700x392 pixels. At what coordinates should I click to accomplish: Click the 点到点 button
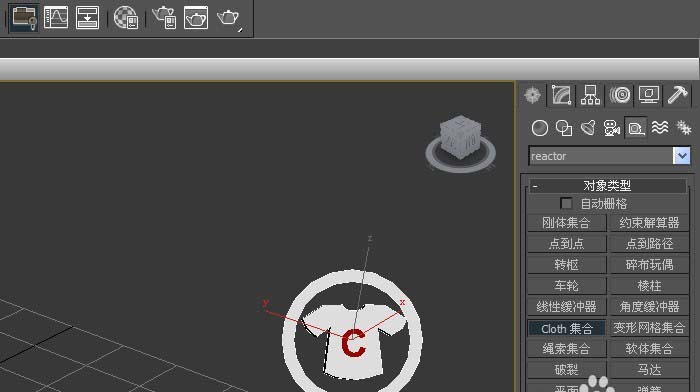[566, 244]
